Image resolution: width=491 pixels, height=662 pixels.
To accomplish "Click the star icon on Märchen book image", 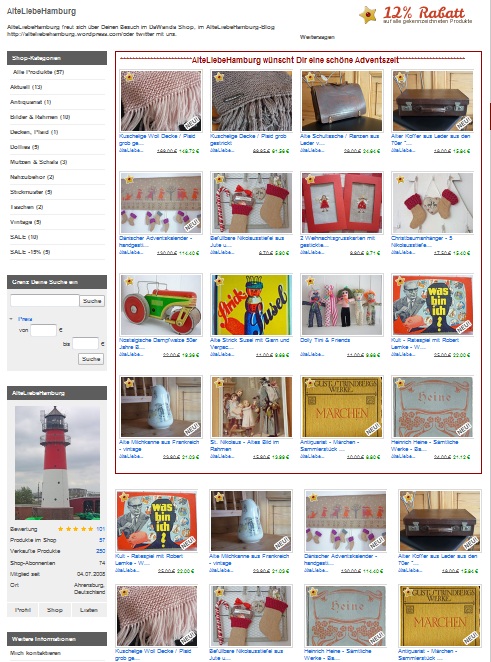I will pyautogui.click(x=309, y=383).
